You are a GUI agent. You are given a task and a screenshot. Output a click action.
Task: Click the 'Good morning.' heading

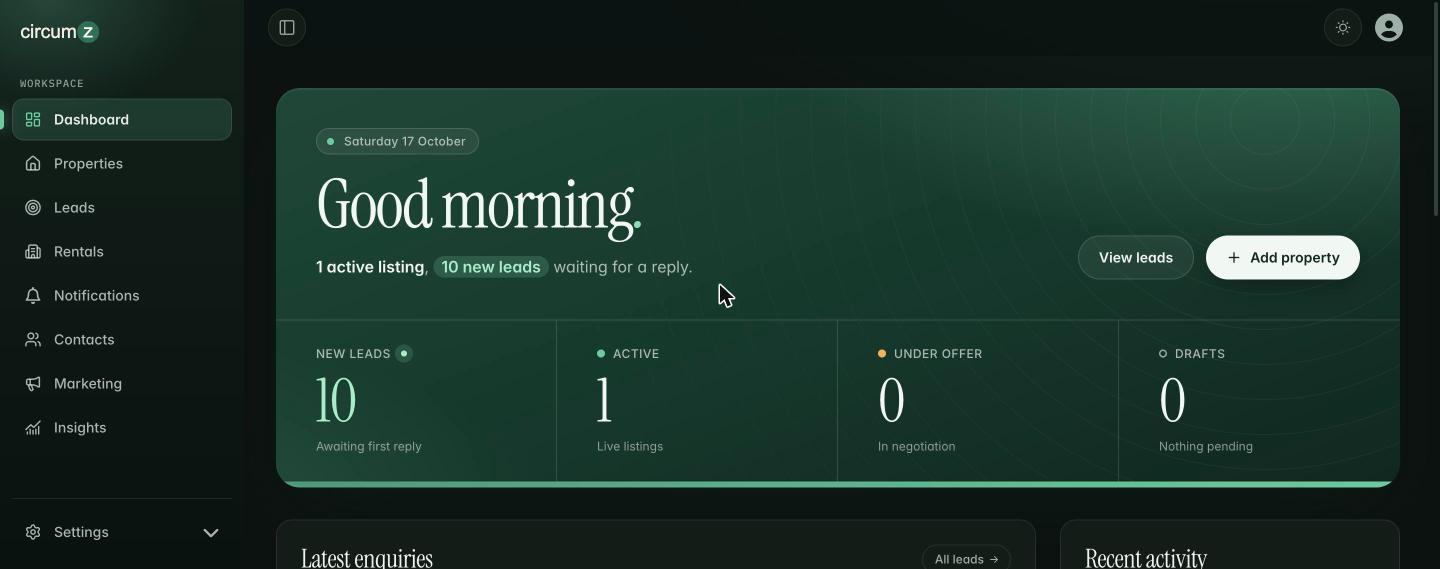(479, 206)
